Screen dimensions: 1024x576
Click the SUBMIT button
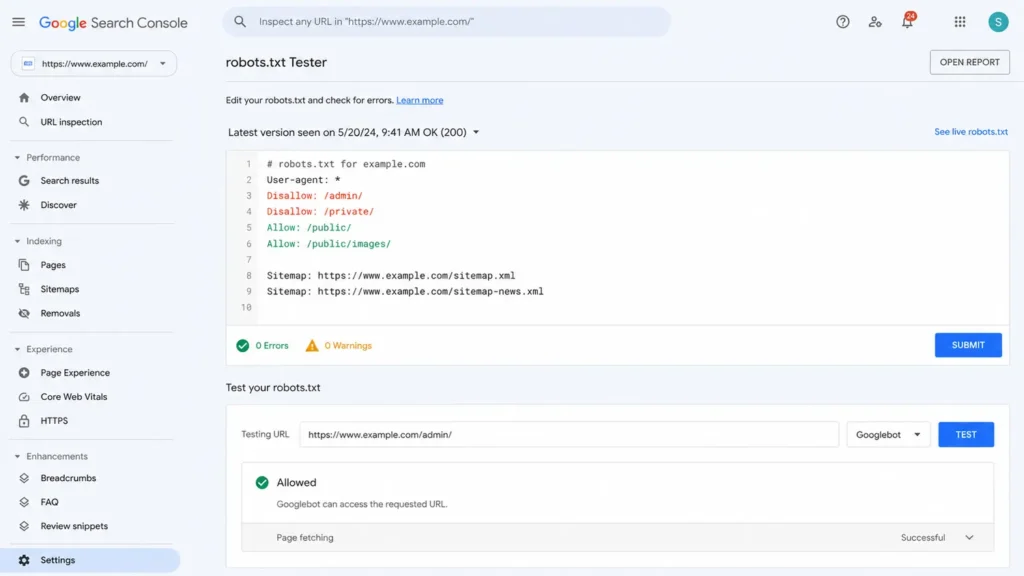(968, 345)
